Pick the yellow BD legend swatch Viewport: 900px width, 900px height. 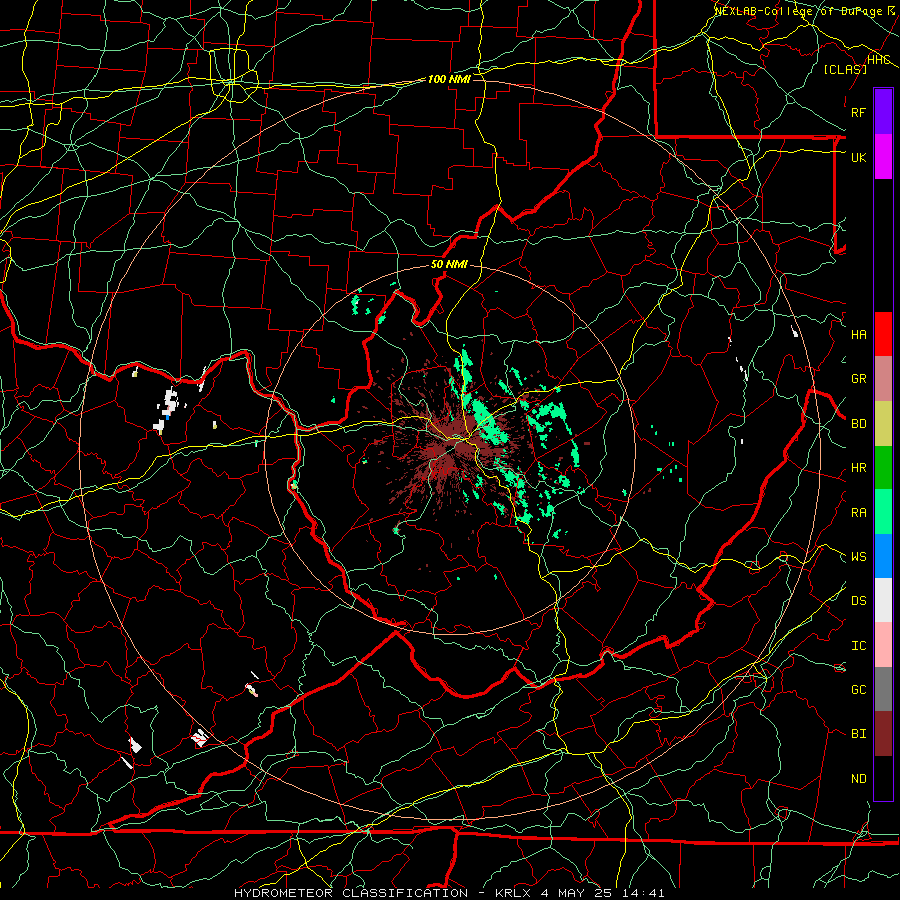[883, 423]
